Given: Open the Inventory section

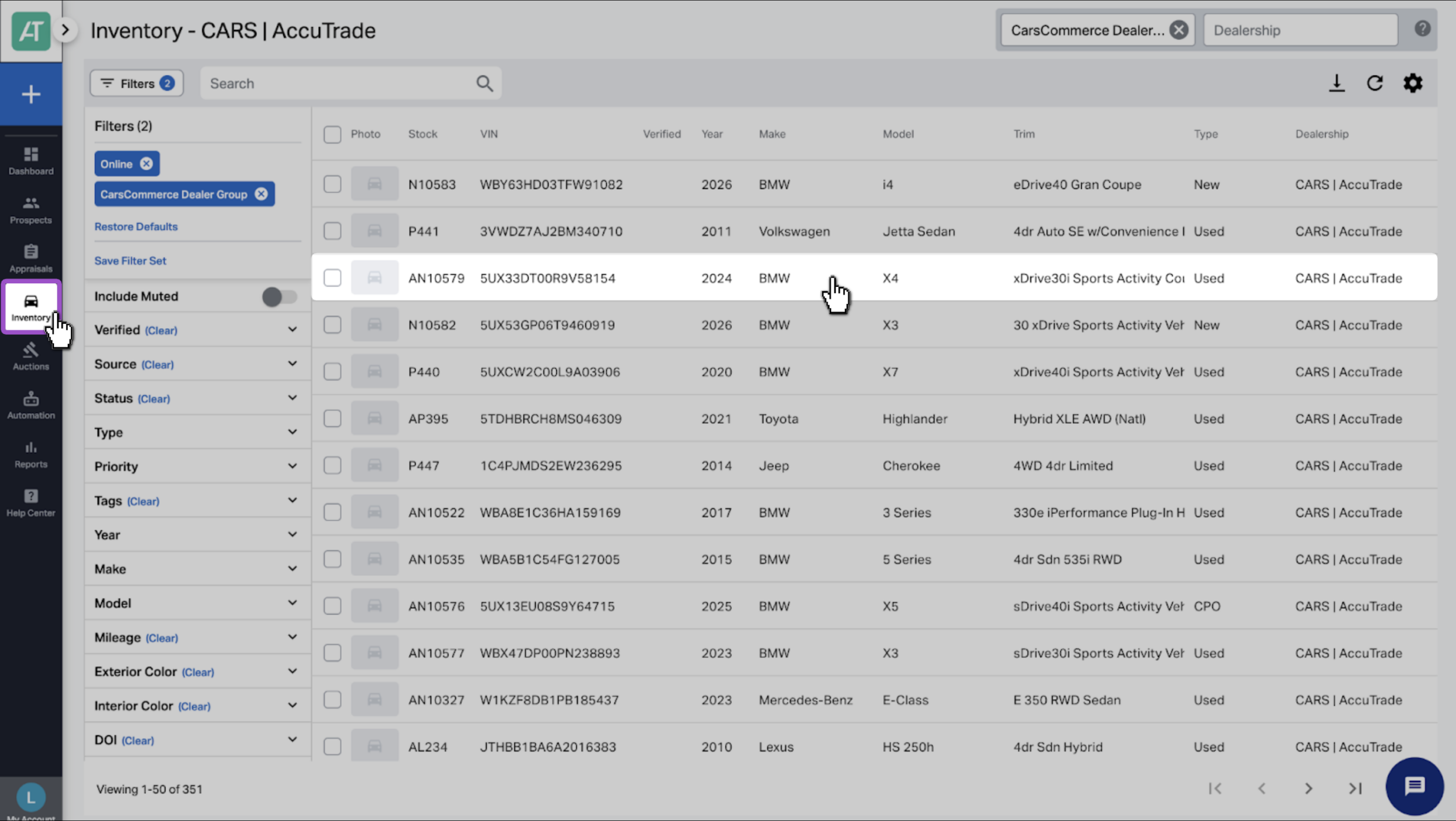Looking at the screenshot, I should (31, 307).
